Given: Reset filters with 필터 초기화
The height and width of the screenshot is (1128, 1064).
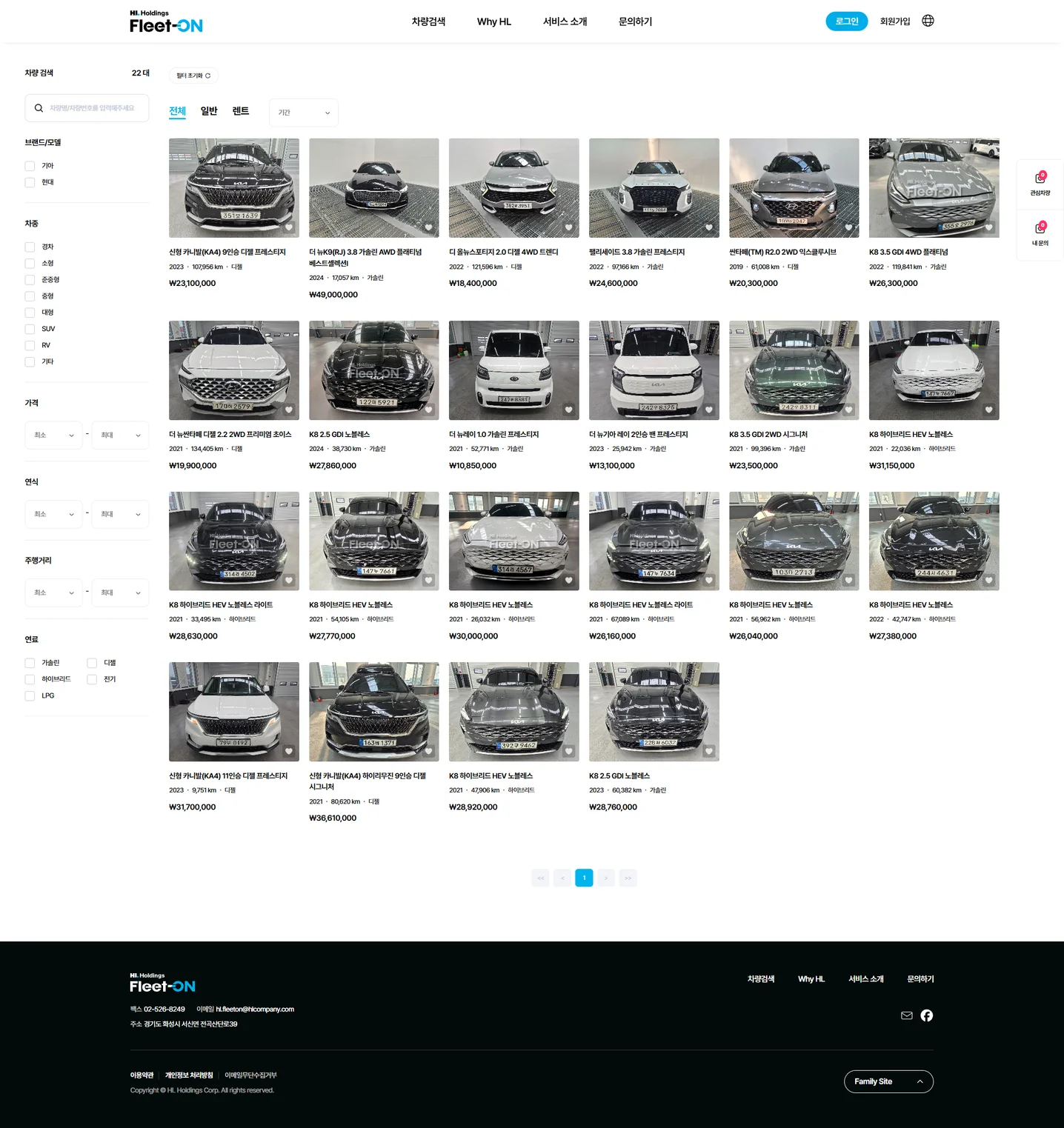Looking at the screenshot, I should [193, 76].
